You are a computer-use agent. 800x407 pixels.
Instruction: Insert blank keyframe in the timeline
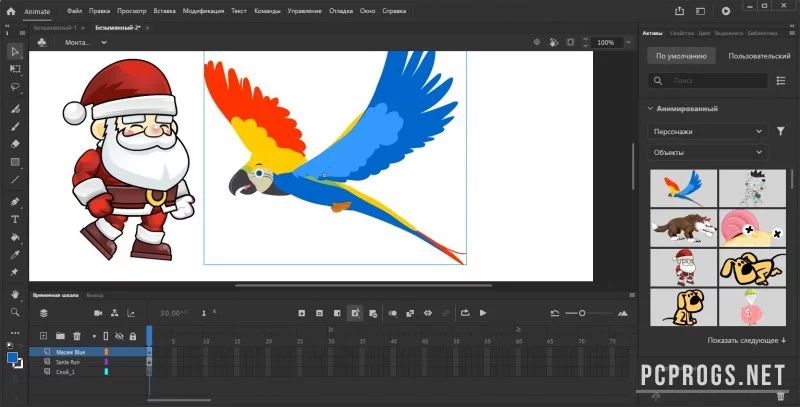click(319, 313)
